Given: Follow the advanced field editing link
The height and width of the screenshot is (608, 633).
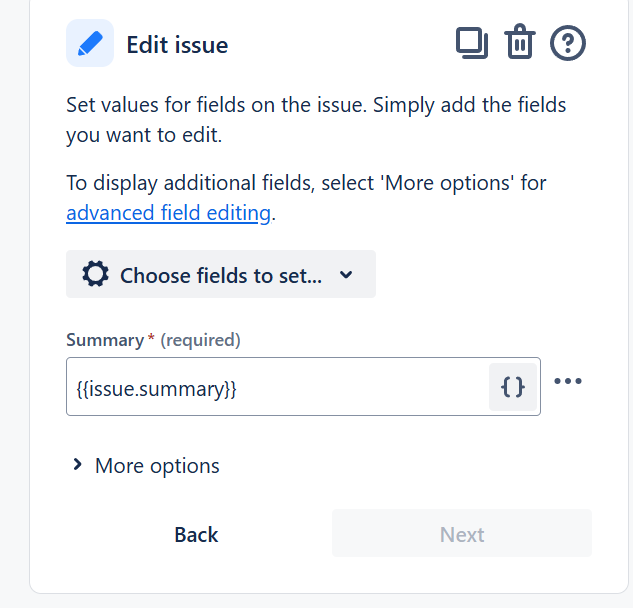Looking at the screenshot, I should tap(168, 213).
